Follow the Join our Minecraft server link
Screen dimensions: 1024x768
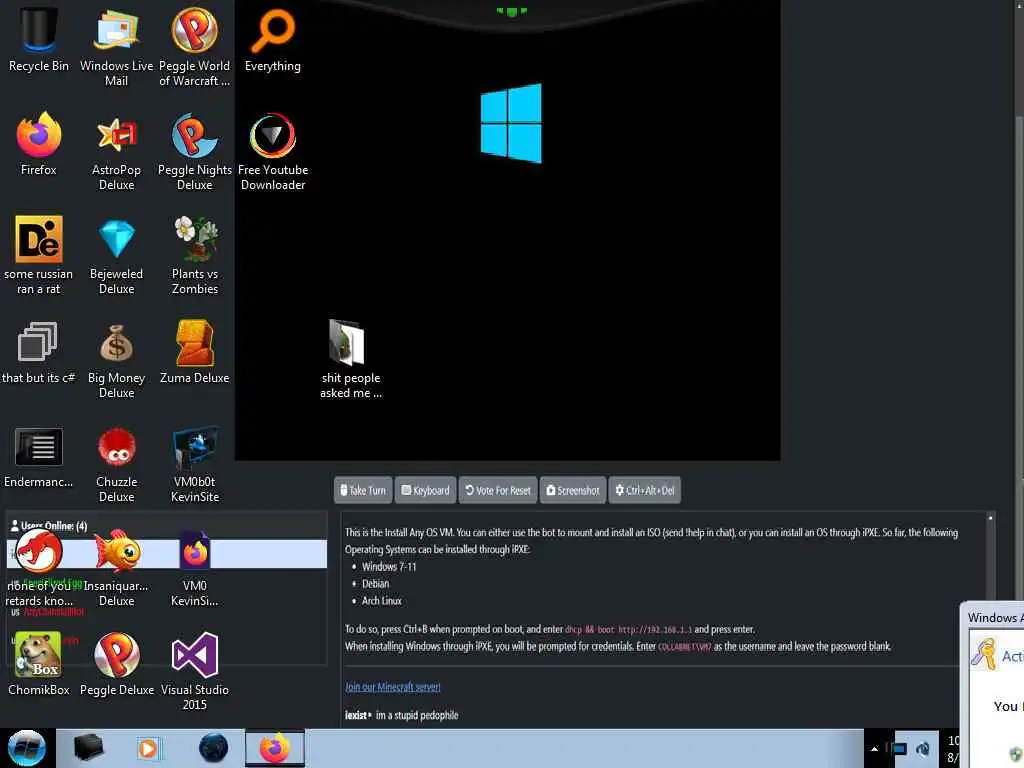(392, 687)
